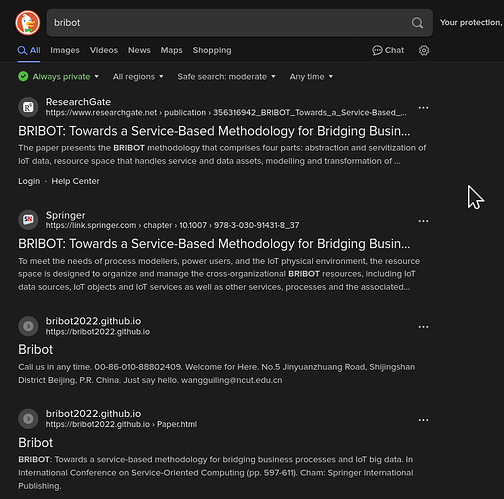Screen dimensions: 504x499
Task: Open the All regions dropdown
Action: tap(138, 77)
